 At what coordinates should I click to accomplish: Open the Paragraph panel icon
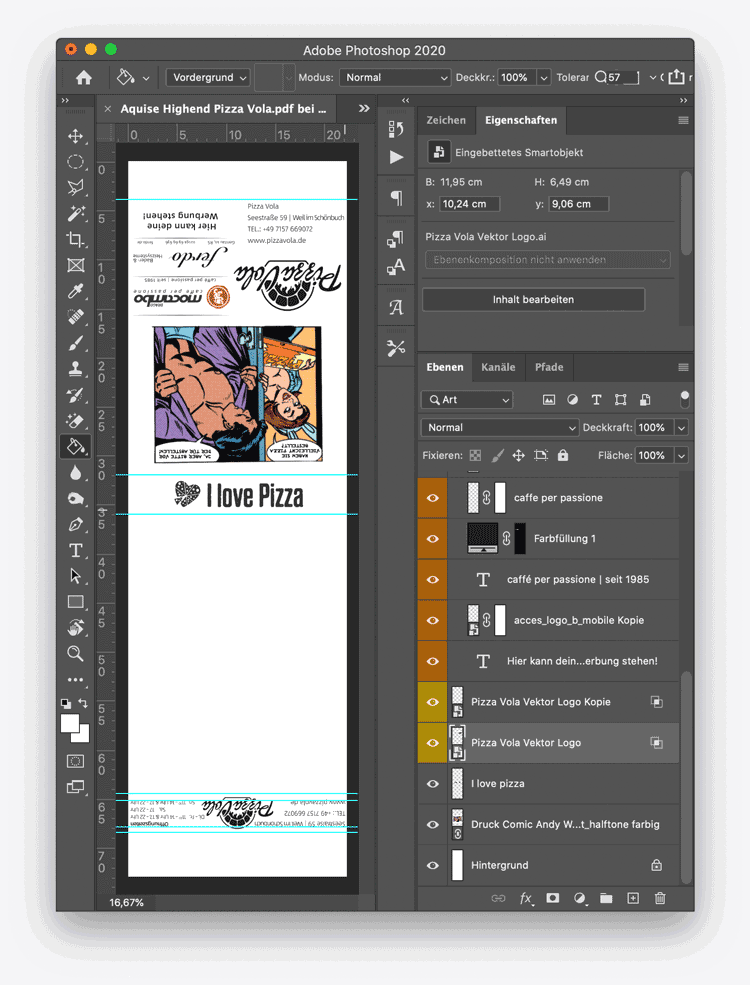click(x=396, y=198)
